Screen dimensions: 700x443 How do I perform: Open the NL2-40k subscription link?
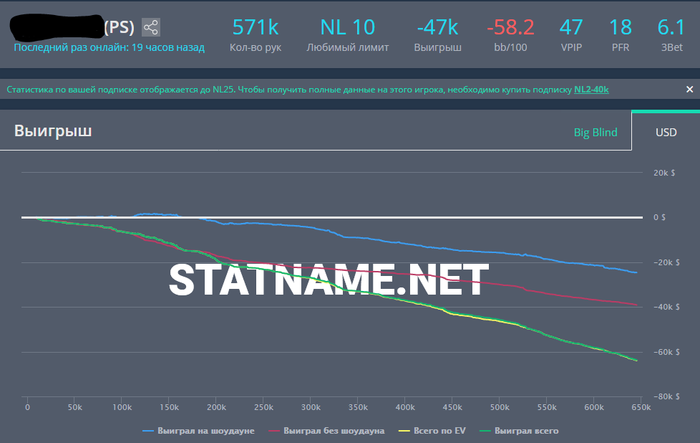point(591,90)
